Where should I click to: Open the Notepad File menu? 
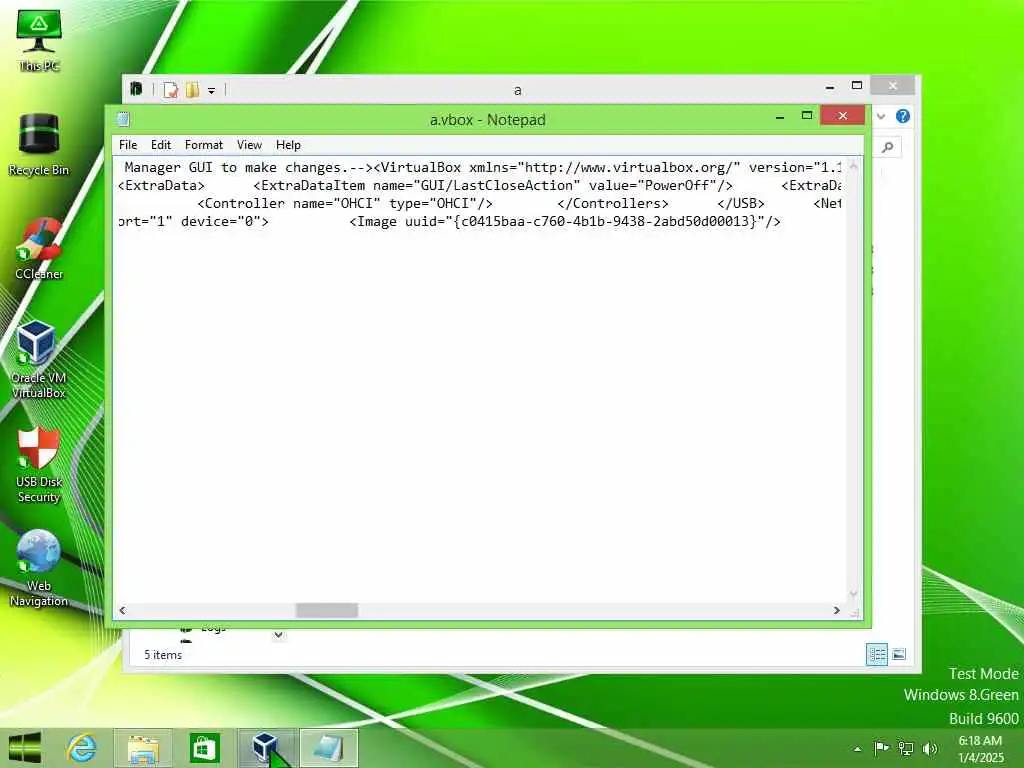tap(128, 145)
